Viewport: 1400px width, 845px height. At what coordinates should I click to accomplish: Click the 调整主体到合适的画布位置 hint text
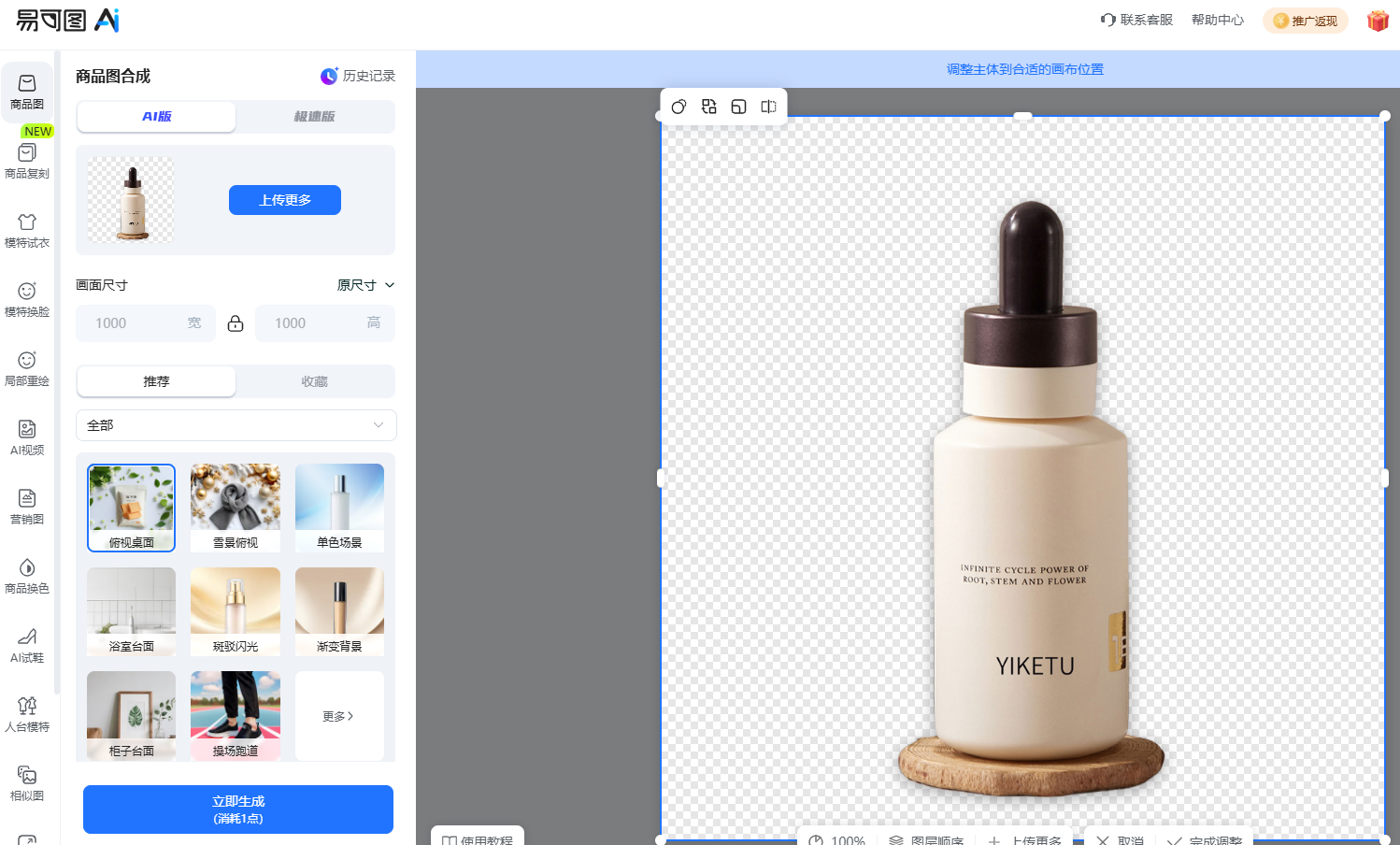[1025, 69]
